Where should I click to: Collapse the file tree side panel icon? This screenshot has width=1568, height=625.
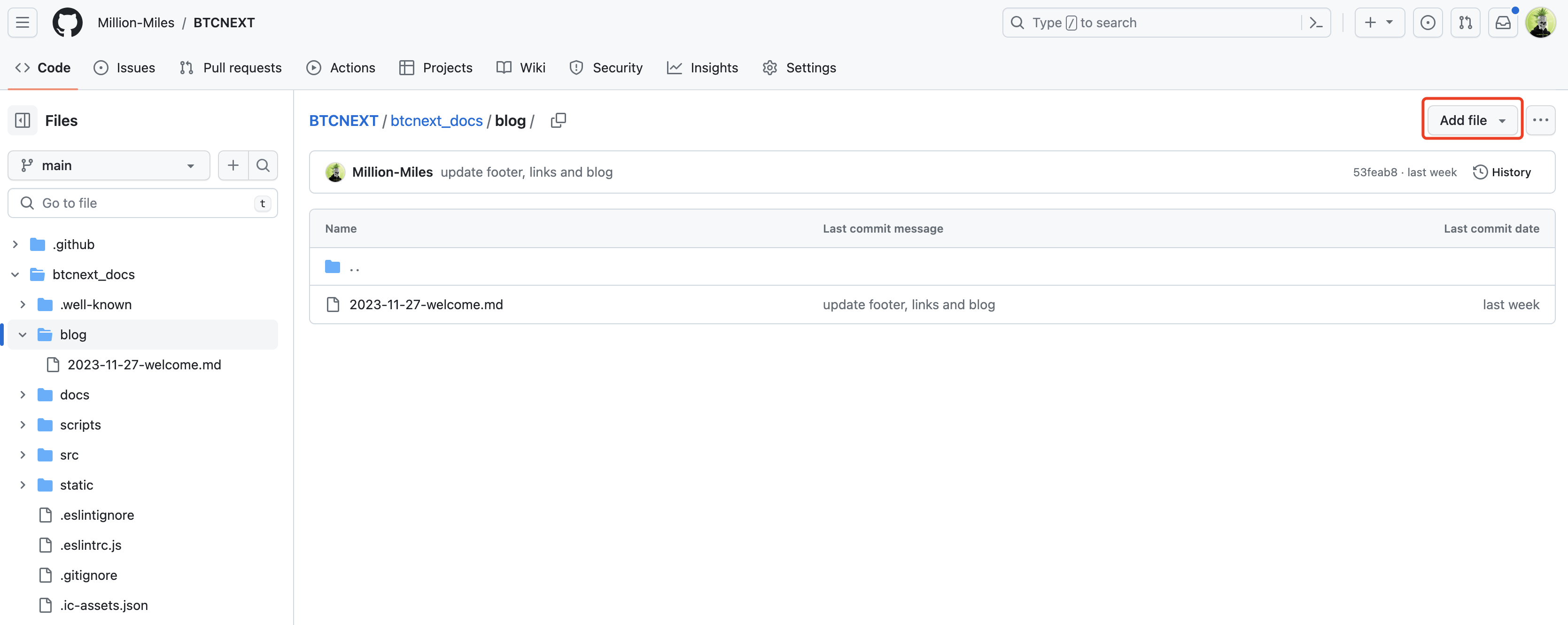[x=23, y=121]
